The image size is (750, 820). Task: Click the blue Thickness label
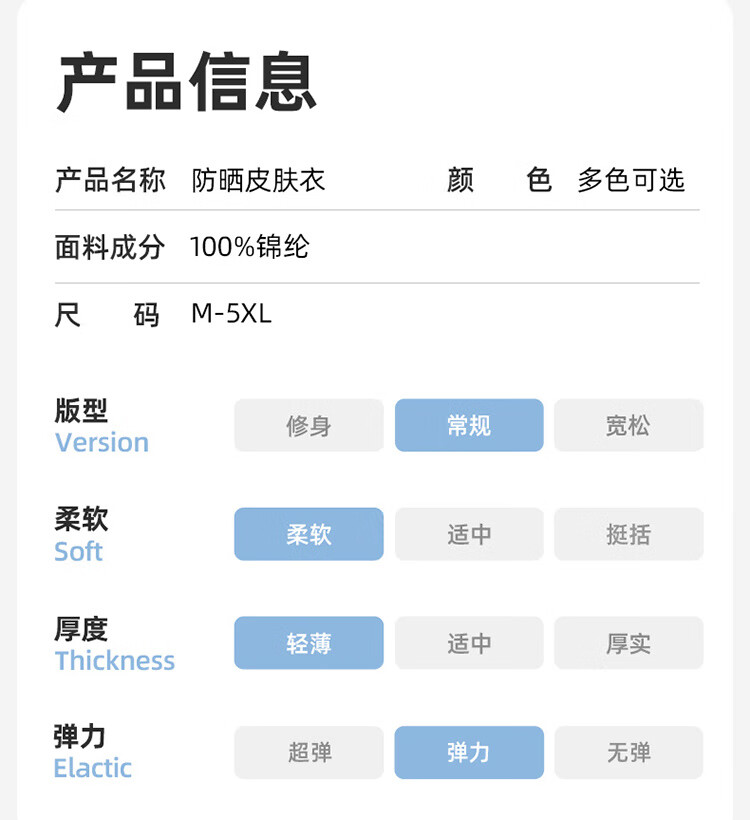pyautogui.click(x=115, y=660)
